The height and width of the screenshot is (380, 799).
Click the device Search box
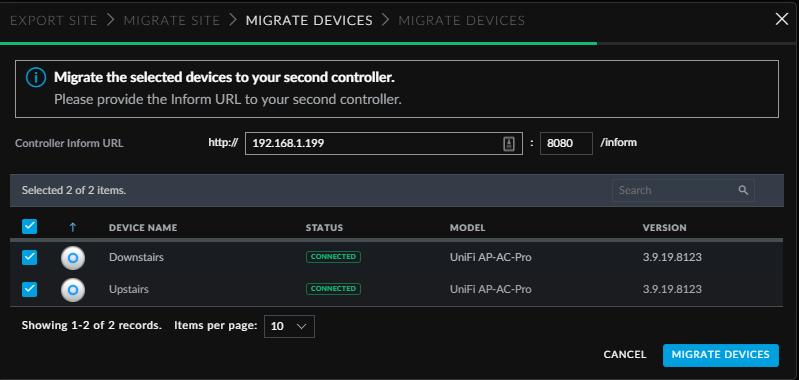coord(683,191)
